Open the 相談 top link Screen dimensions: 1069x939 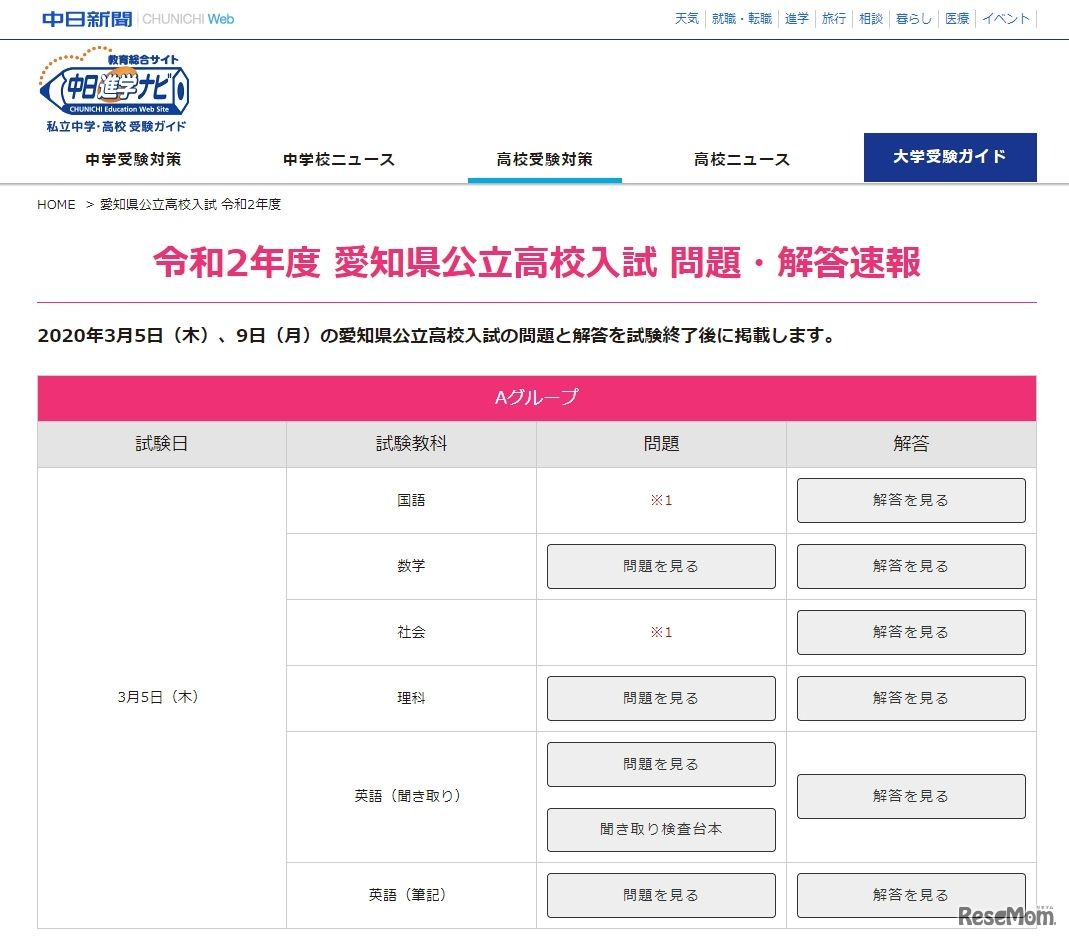pyautogui.click(x=871, y=18)
